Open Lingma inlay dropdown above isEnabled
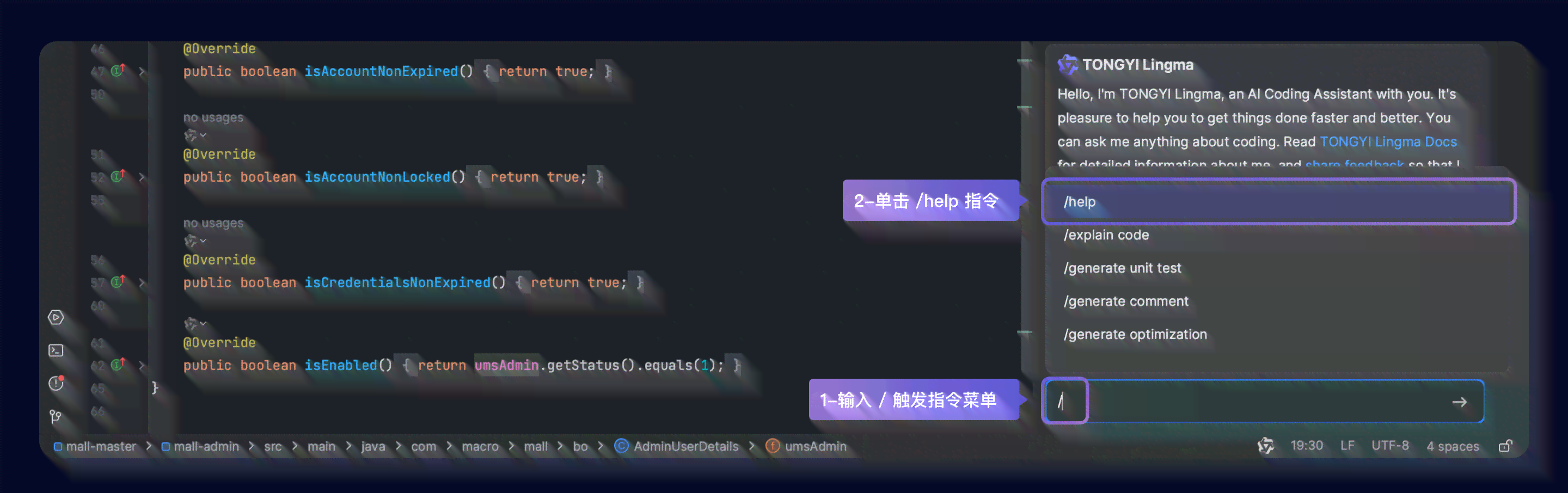 [x=195, y=323]
